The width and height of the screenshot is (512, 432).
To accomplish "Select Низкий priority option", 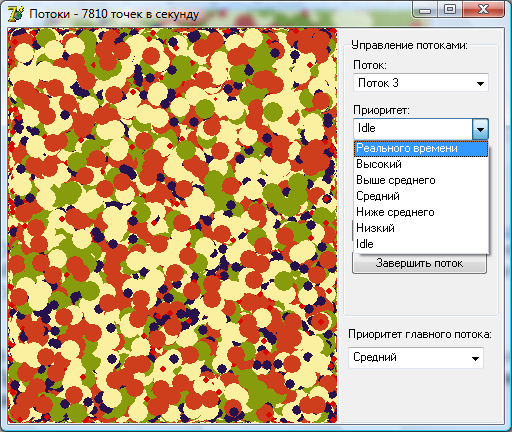I will (x=421, y=228).
